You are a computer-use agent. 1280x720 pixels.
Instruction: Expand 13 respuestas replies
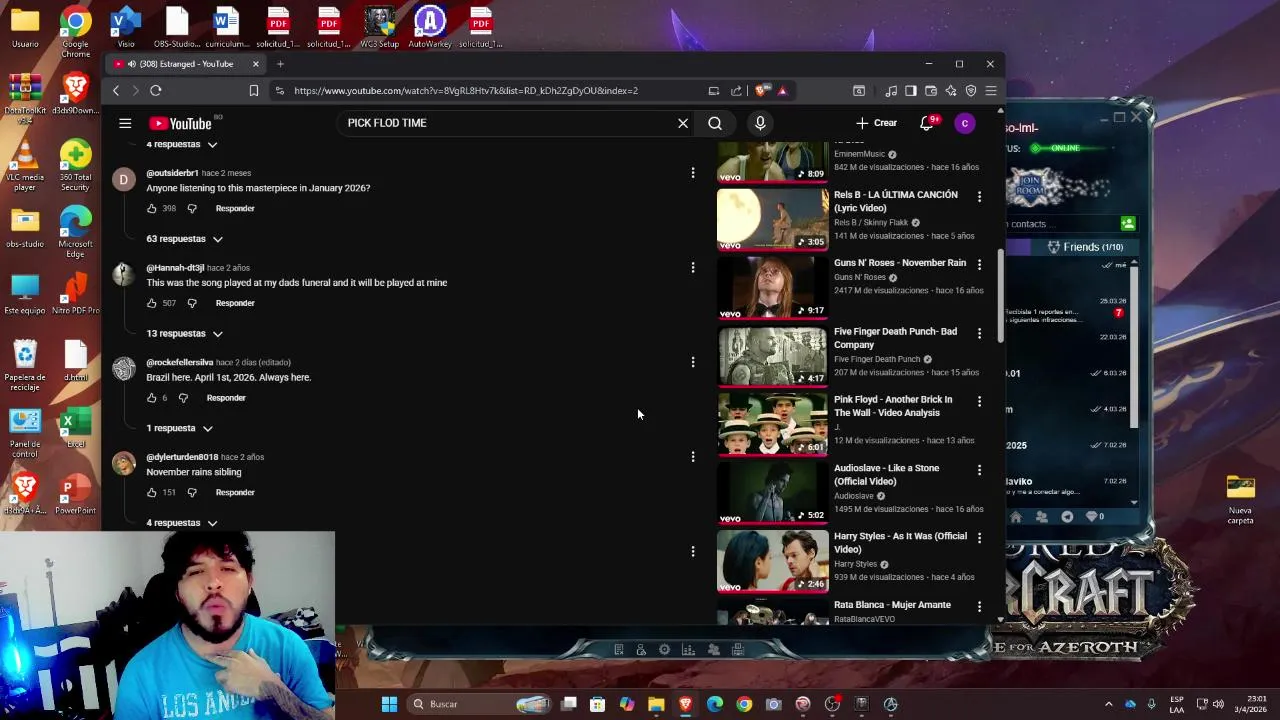(185, 334)
